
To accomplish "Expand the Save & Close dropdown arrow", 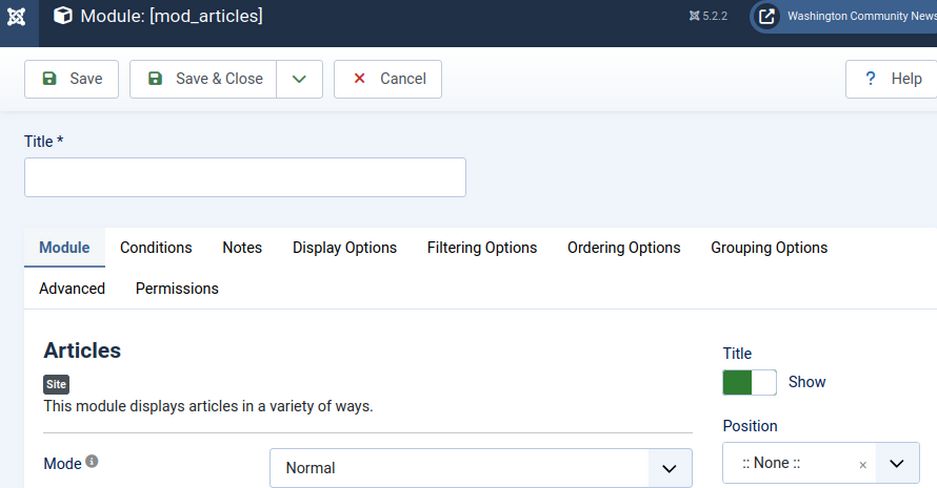I will point(299,79).
